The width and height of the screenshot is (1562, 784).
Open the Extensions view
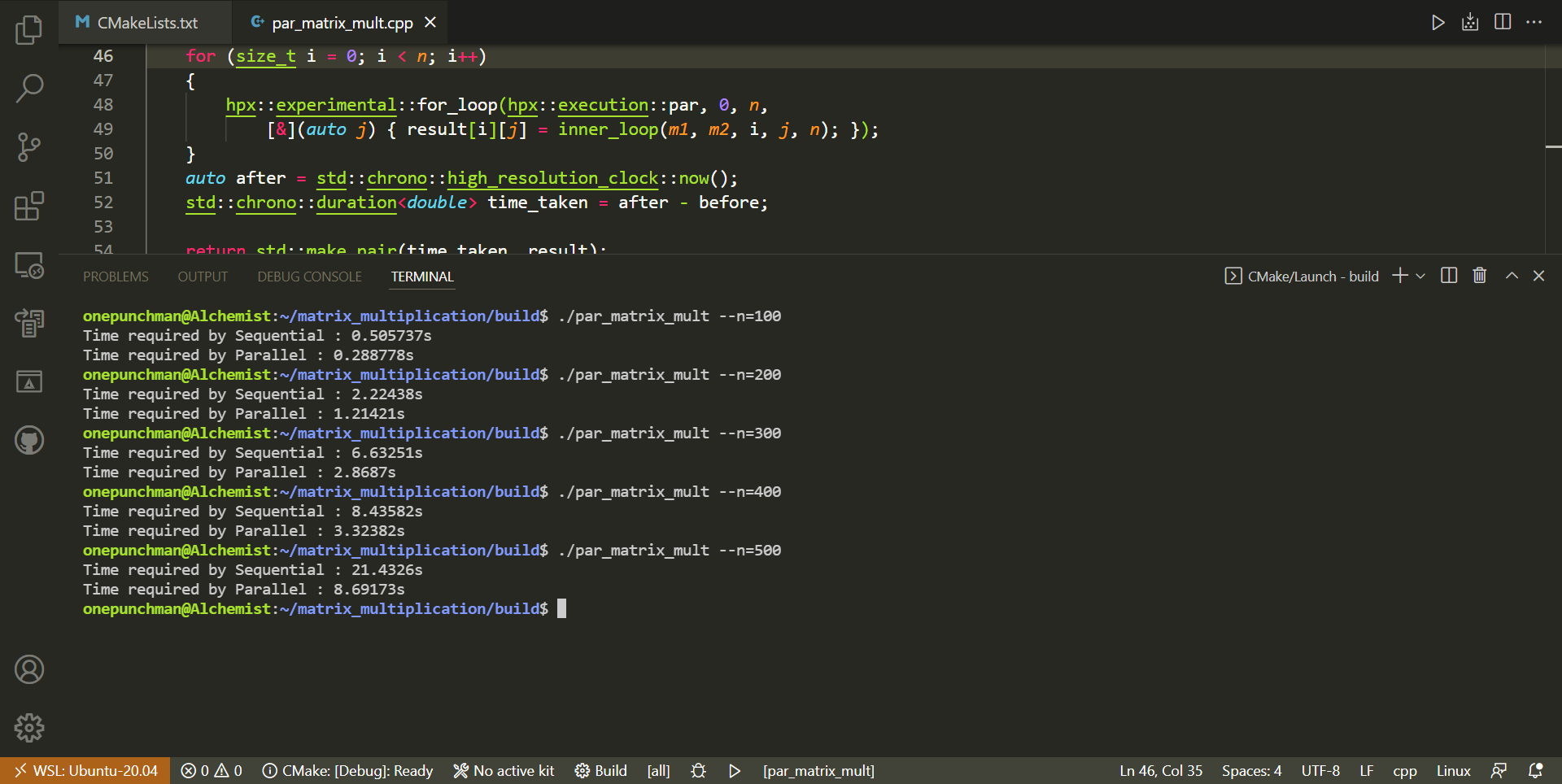[x=29, y=206]
